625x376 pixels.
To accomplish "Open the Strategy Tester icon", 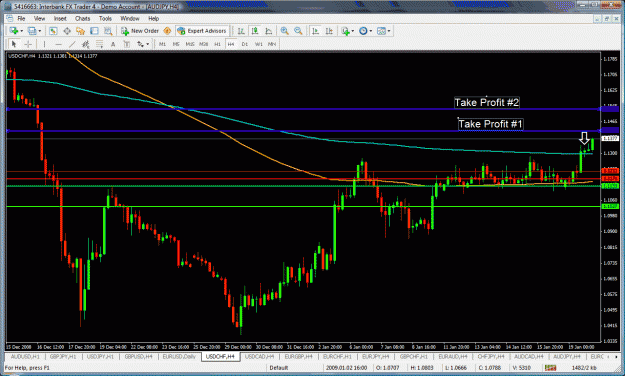I will click(x=108, y=31).
